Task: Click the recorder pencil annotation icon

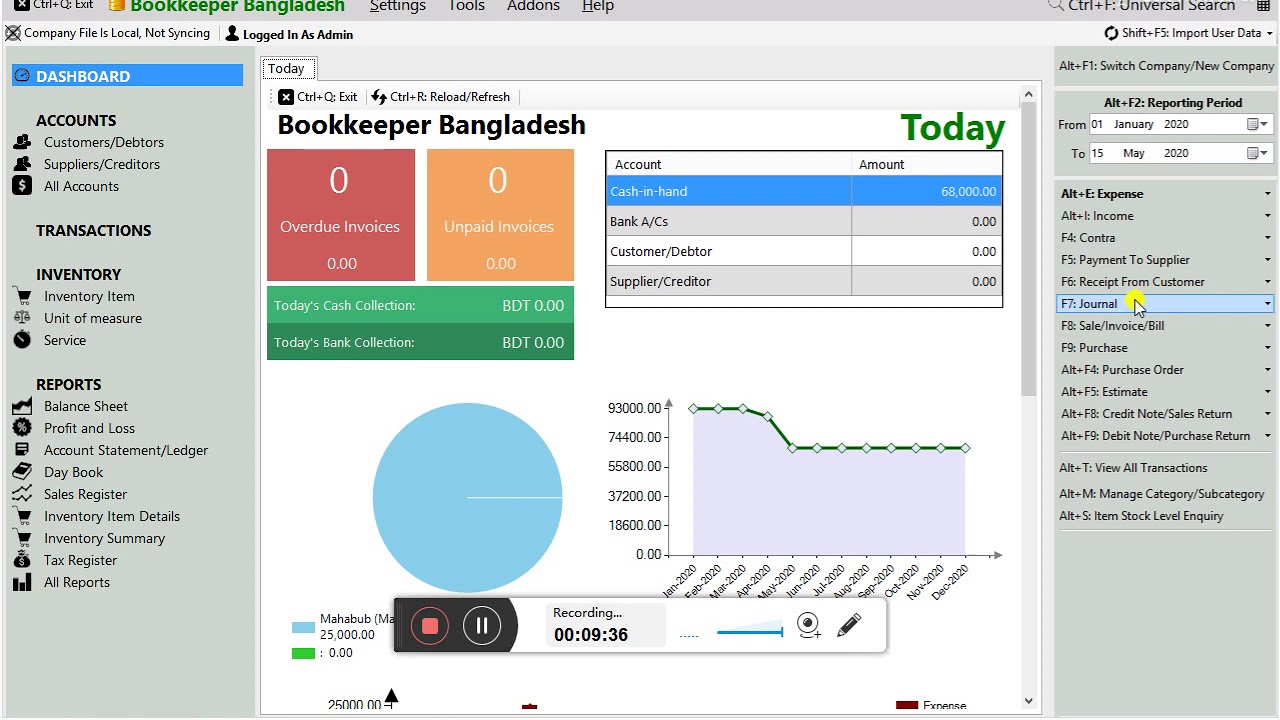Action: (x=849, y=626)
